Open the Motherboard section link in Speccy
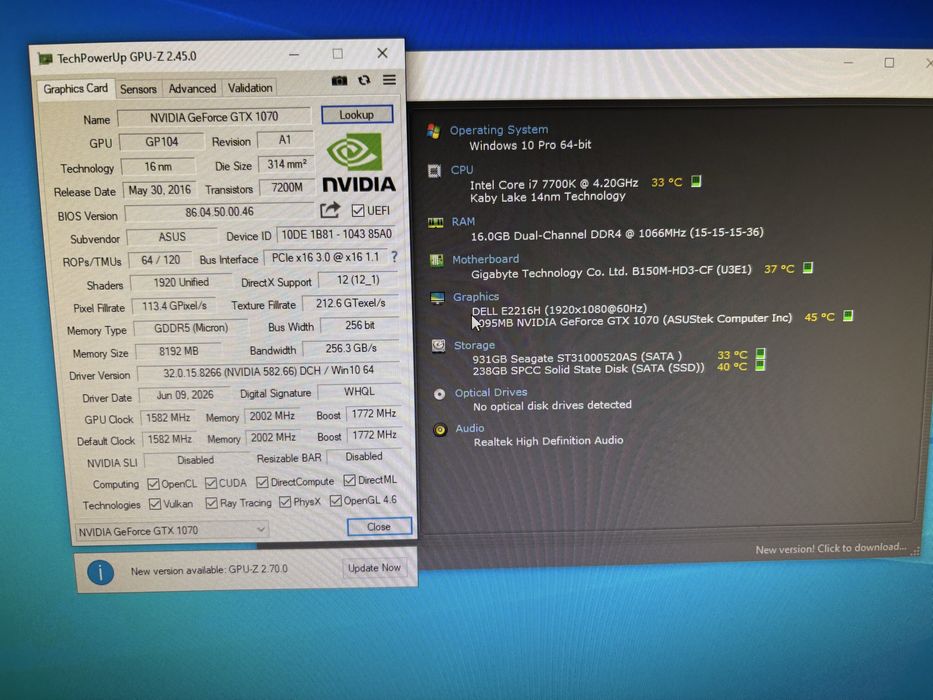This screenshot has width=933, height=700. coord(486,259)
